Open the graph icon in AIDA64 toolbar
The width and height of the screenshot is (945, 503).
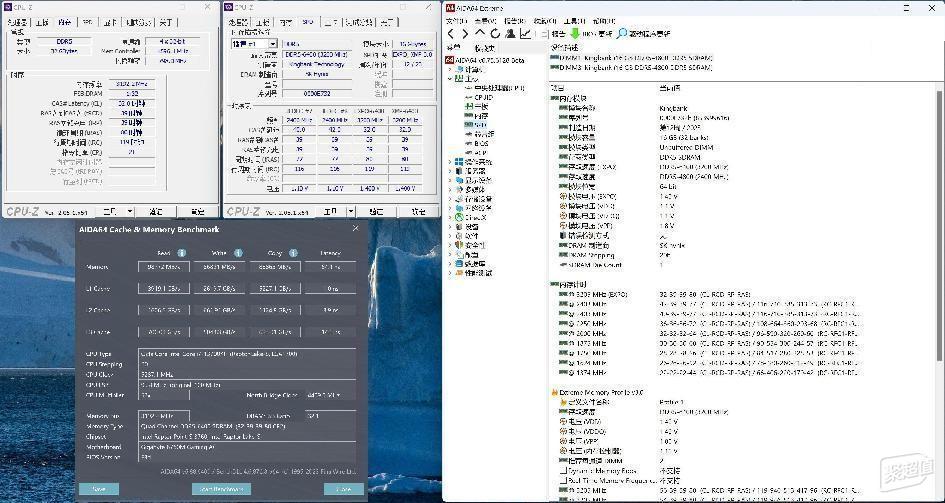pos(526,34)
